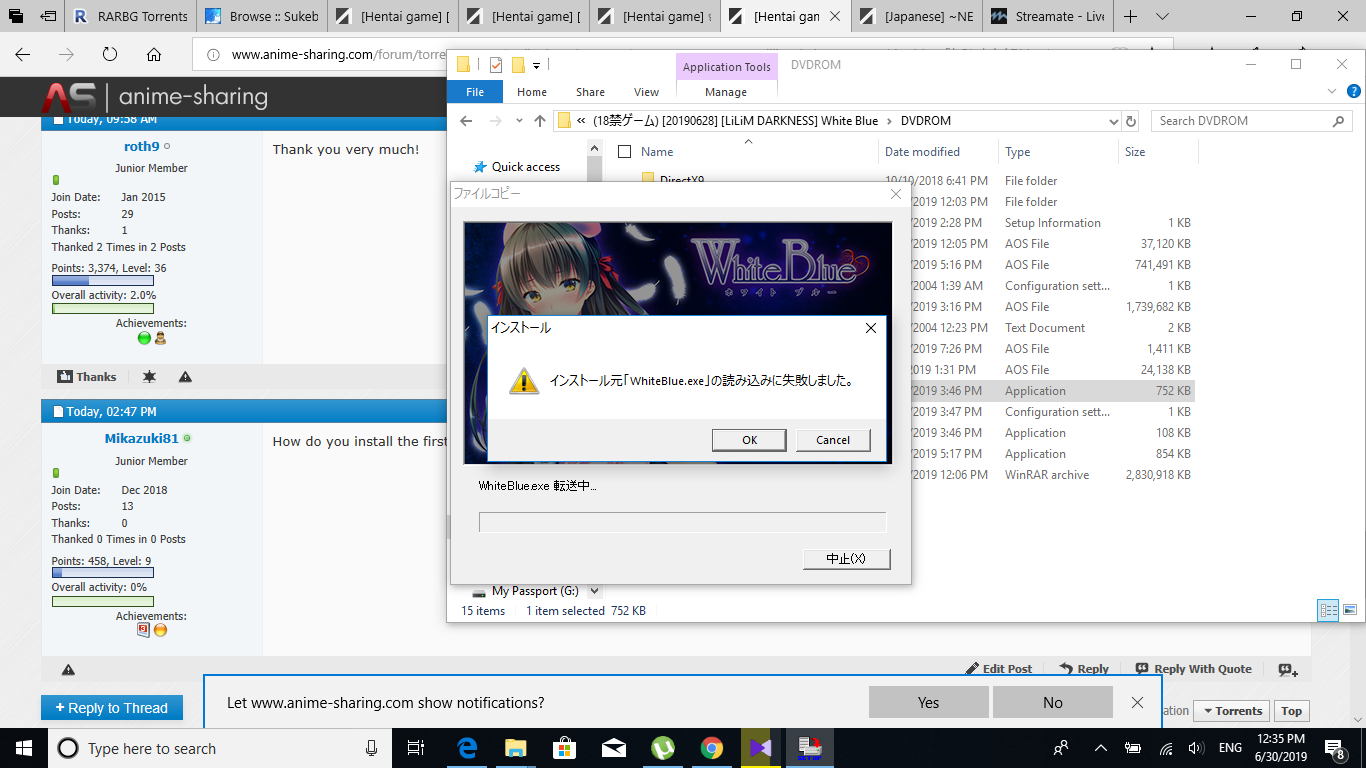Screen dimensions: 1366x768
Task: Allow notifications with Yes button
Action: pos(928,702)
